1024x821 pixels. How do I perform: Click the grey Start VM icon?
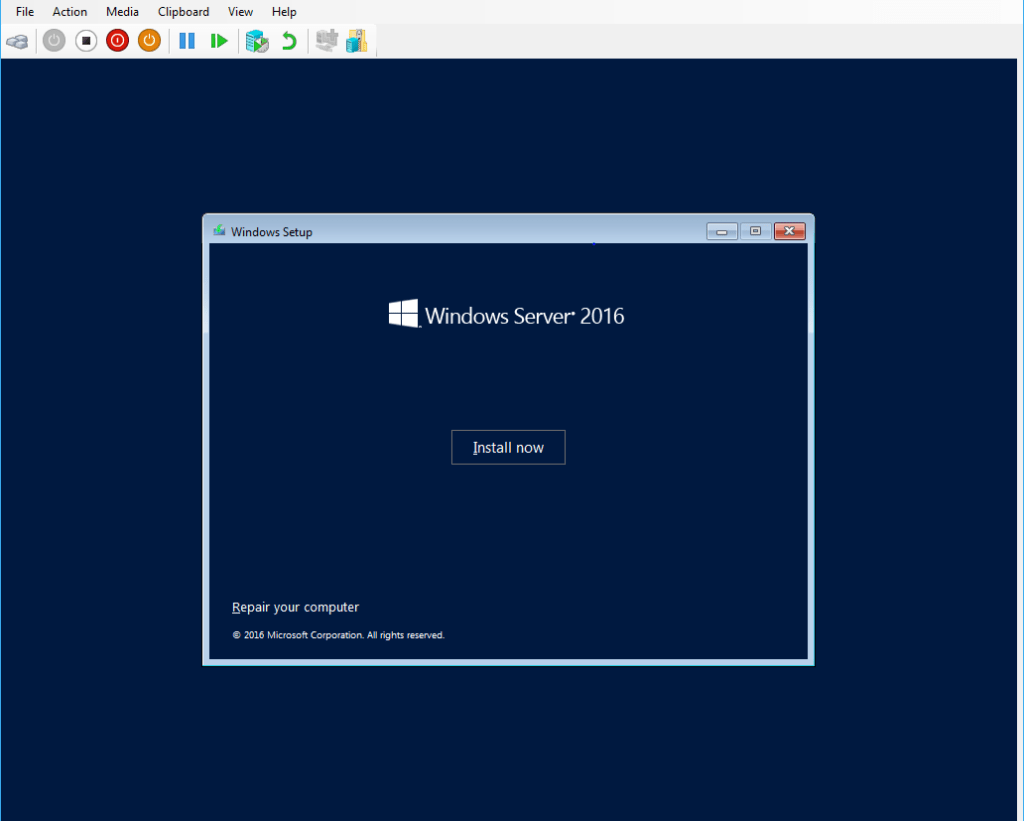[x=54, y=40]
